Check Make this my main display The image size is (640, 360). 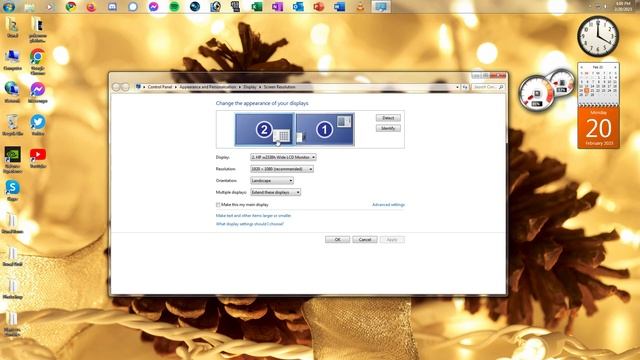point(218,204)
